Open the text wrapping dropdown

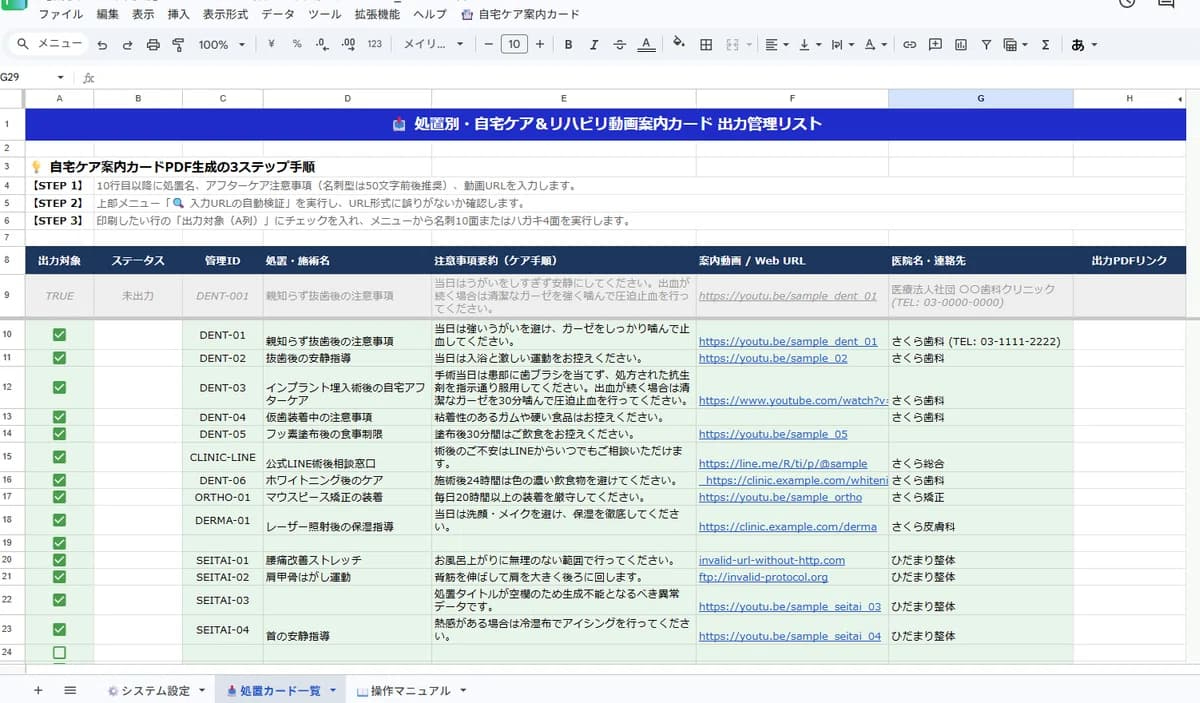click(842, 44)
